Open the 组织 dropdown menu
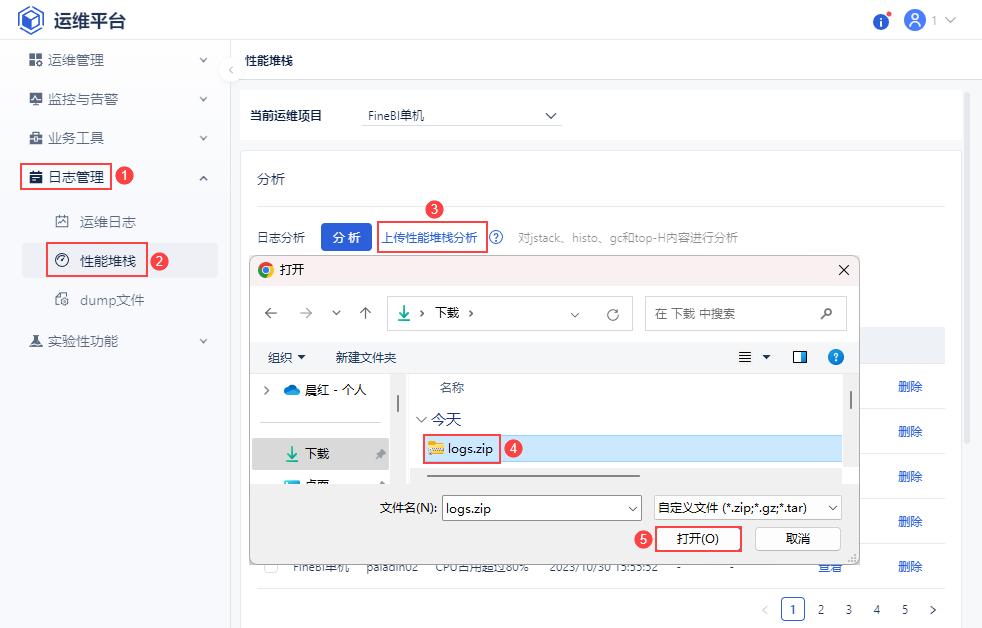This screenshot has height=628, width=982. [x=286, y=358]
